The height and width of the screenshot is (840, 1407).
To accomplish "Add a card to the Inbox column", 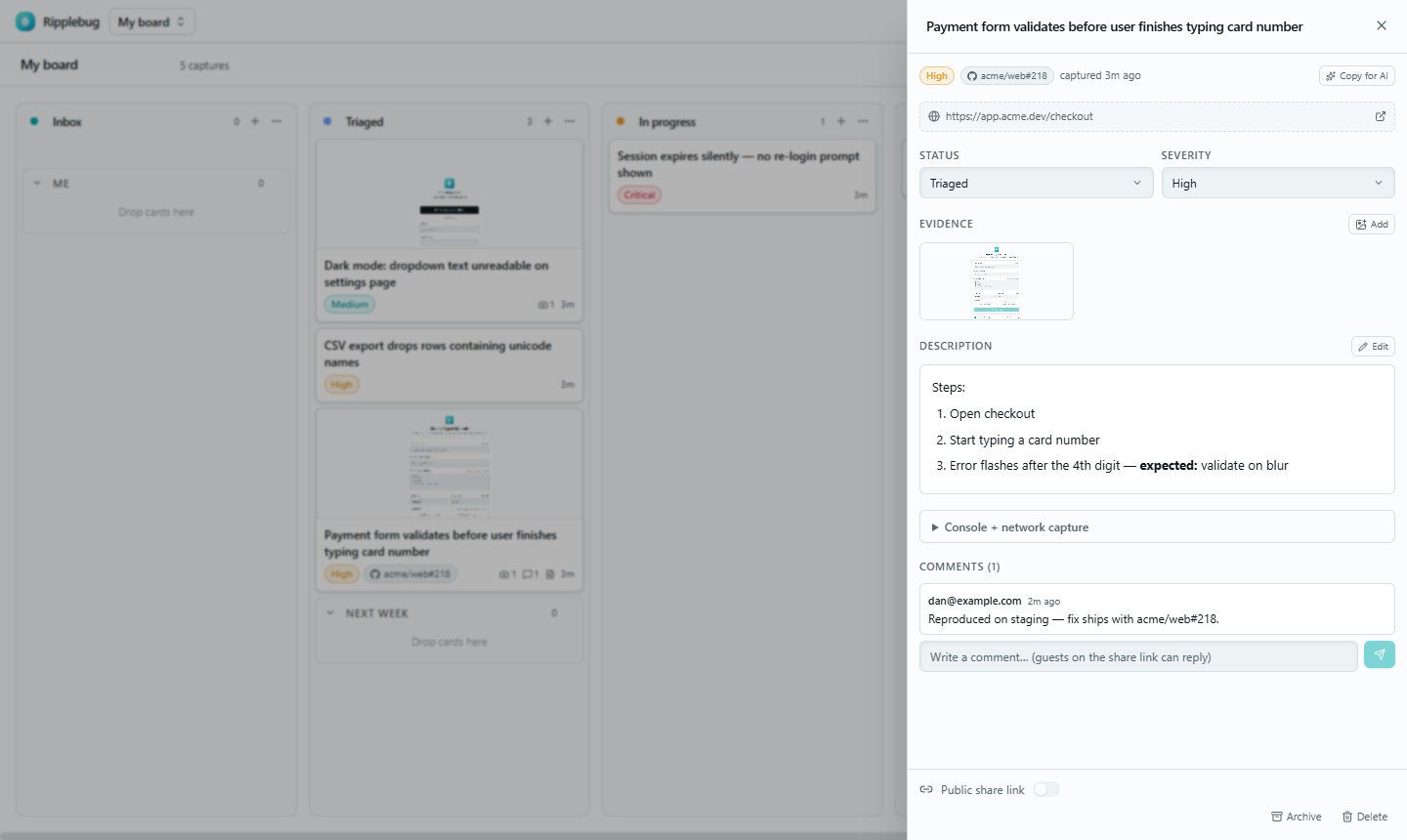I will pos(255,121).
